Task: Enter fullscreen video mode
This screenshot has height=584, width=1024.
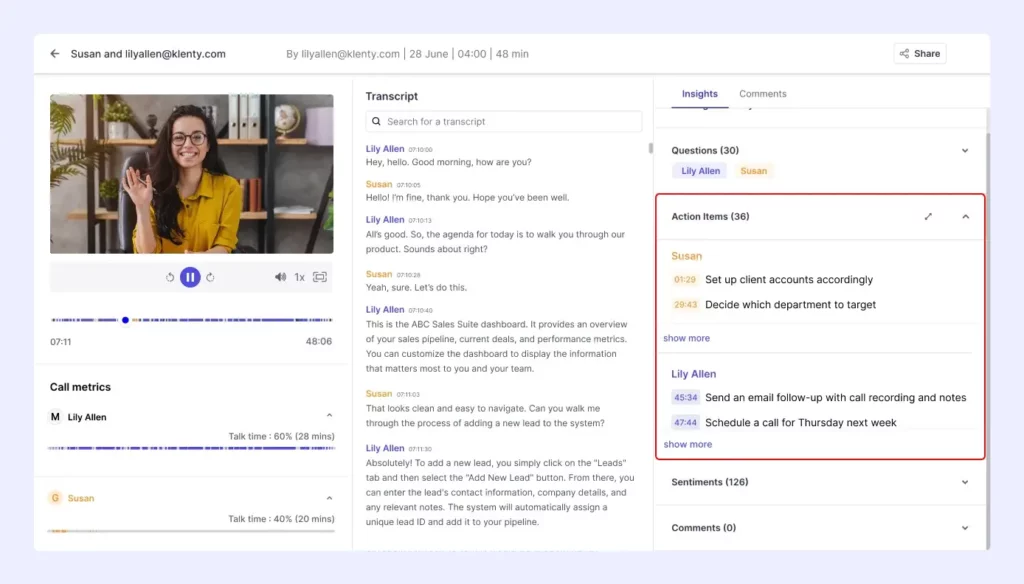Action: pyautogui.click(x=320, y=277)
